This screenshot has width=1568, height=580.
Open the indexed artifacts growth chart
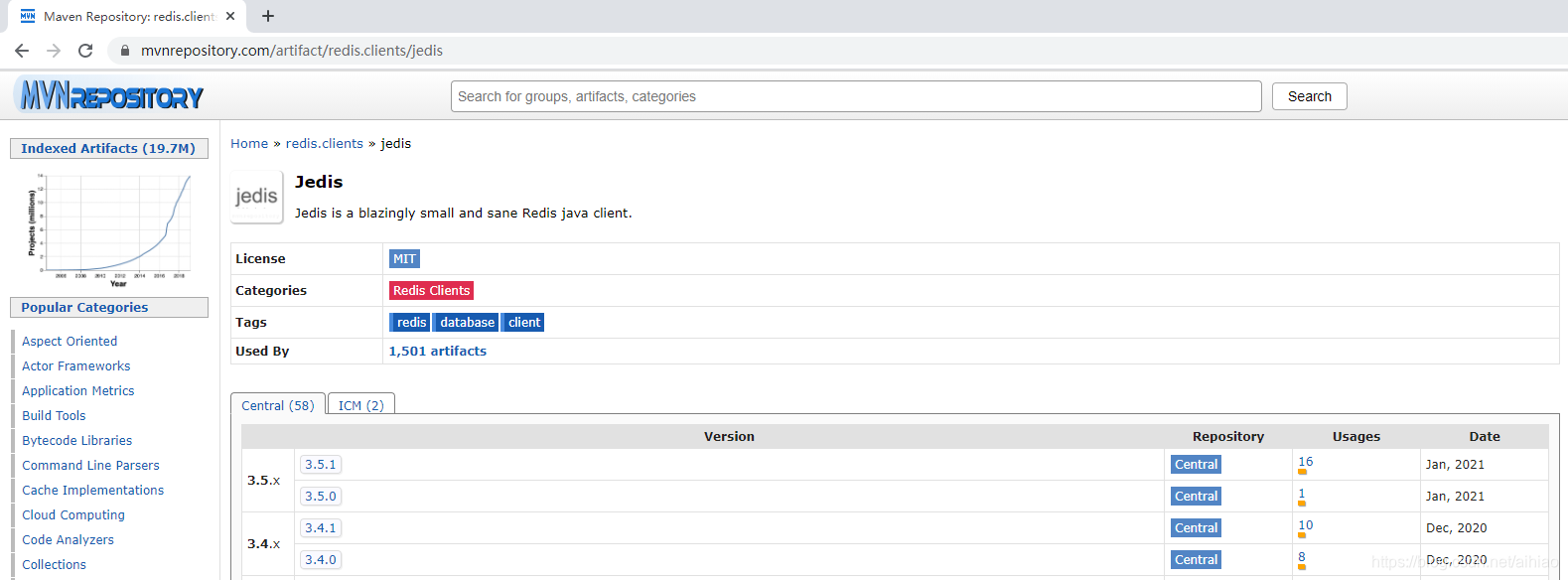[109, 229]
